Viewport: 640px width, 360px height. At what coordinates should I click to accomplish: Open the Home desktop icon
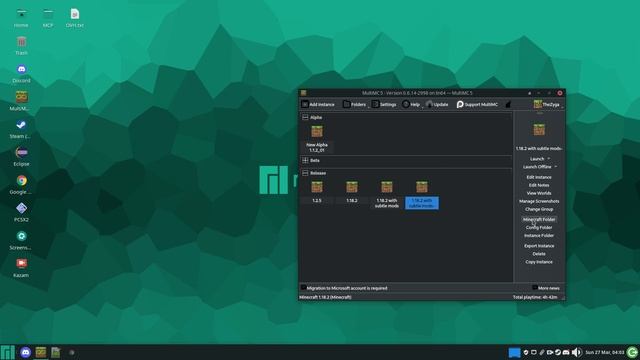pyautogui.click(x=21, y=18)
